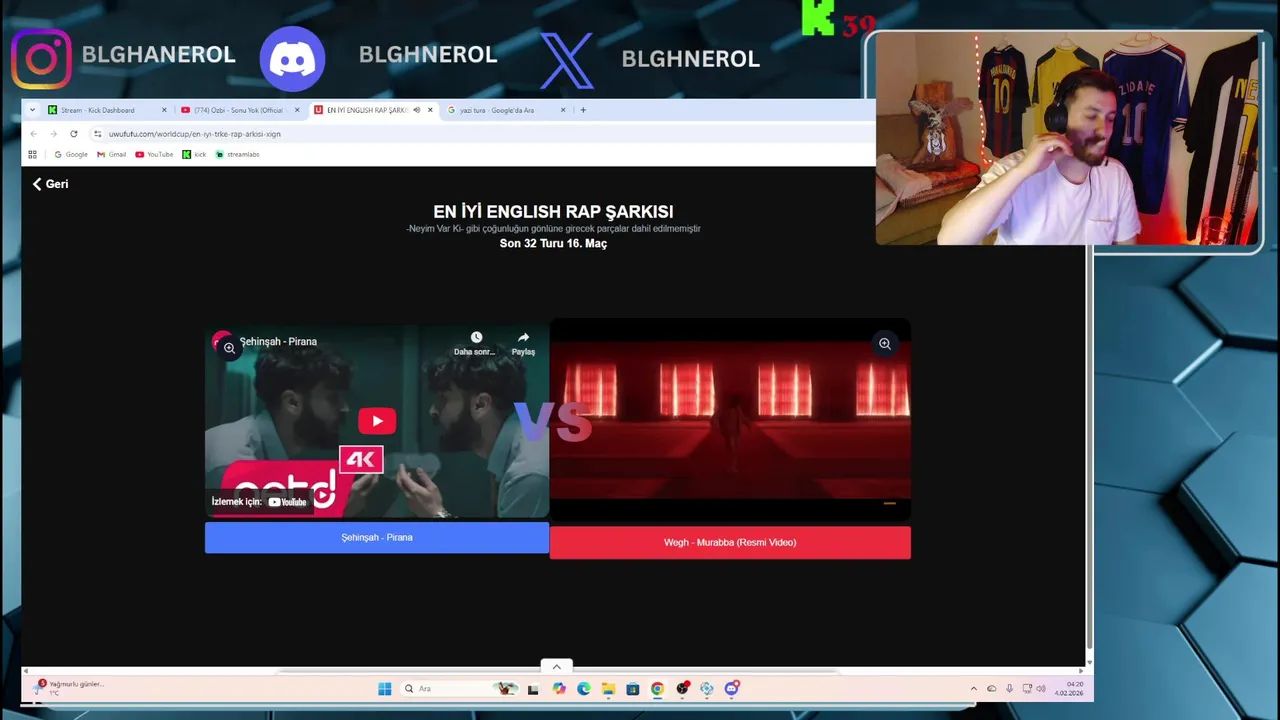Image resolution: width=1280 pixels, height=720 pixels.
Task: Expand the bottom panel chevron up arrow
Action: 556,667
